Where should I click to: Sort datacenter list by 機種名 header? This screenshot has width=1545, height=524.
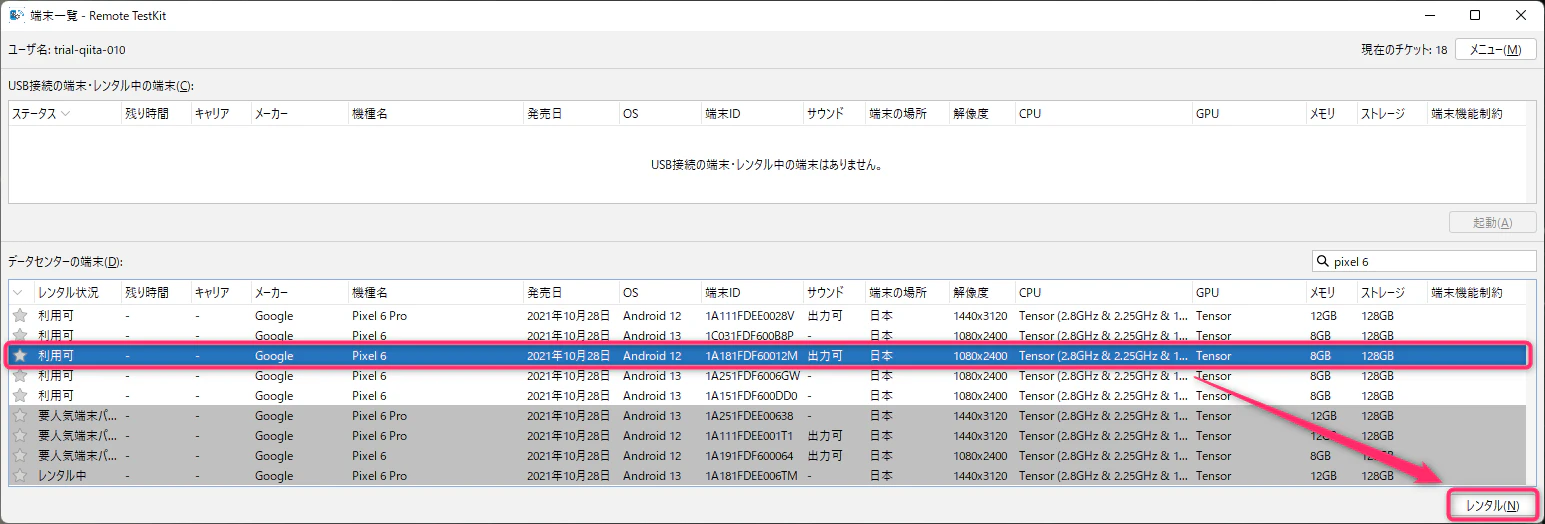(x=435, y=293)
